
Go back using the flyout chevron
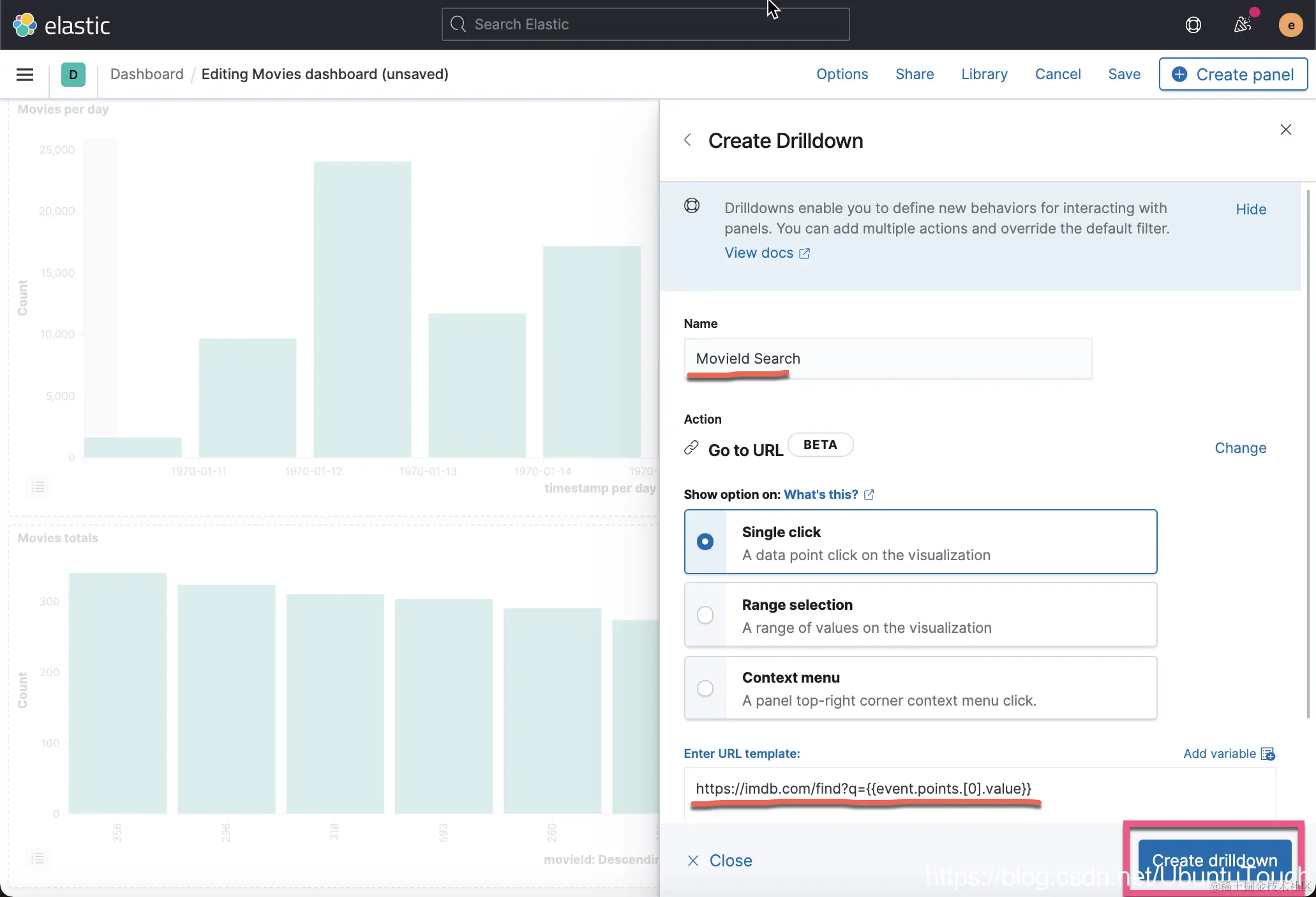tap(687, 140)
